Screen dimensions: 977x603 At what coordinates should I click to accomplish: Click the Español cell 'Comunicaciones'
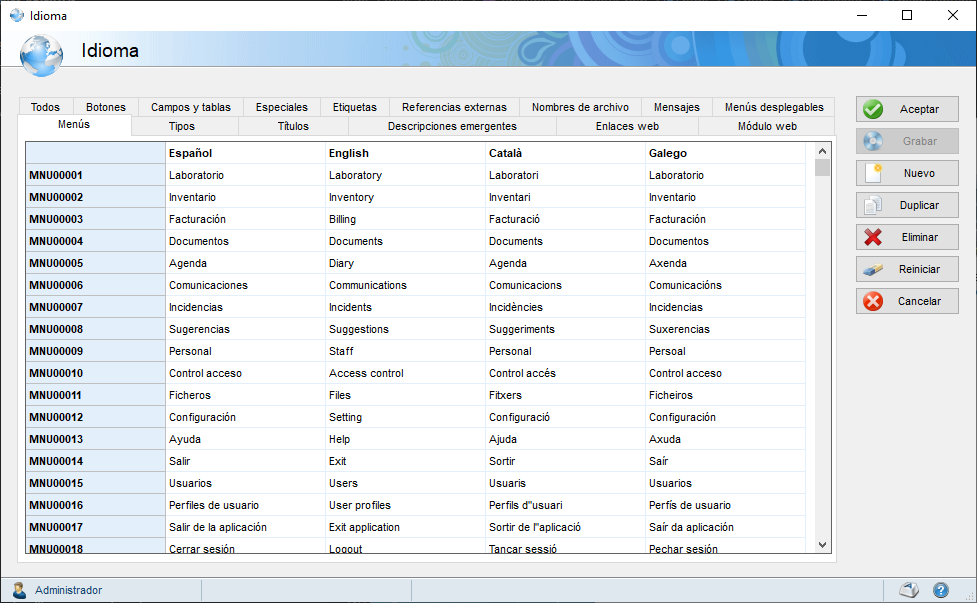(245, 285)
